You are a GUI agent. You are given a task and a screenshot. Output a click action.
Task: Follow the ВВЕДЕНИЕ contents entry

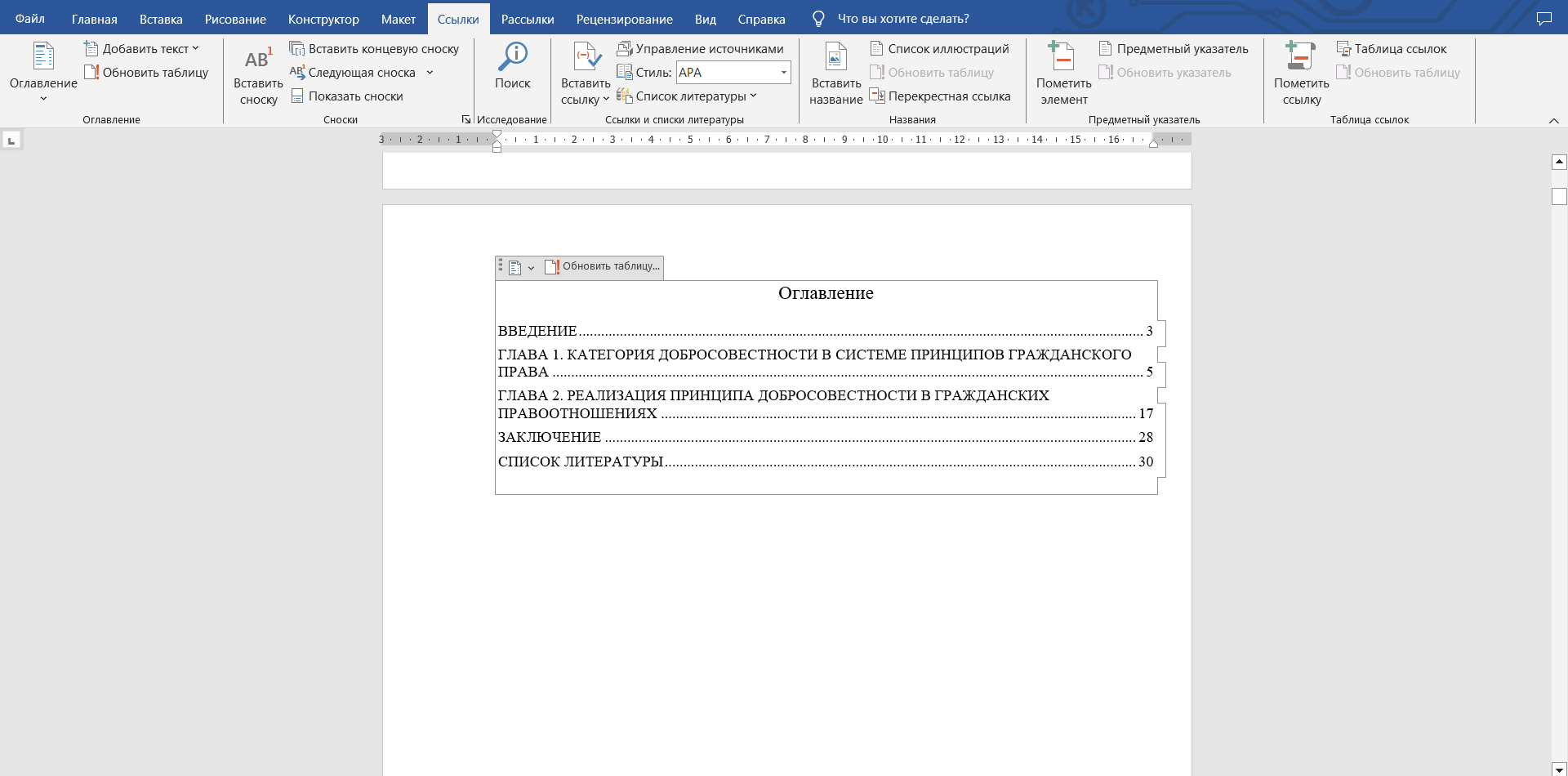coord(825,331)
